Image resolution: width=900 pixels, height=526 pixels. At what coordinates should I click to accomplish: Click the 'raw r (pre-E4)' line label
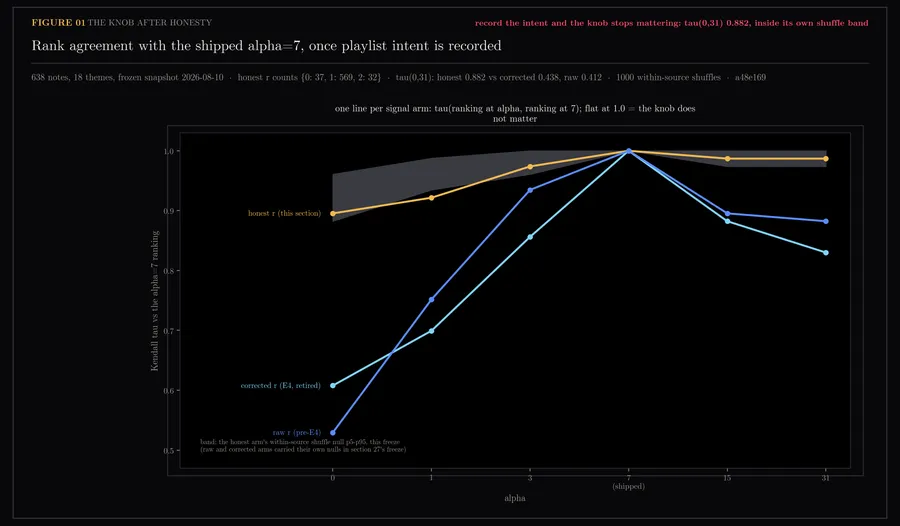tap(297, 432)
